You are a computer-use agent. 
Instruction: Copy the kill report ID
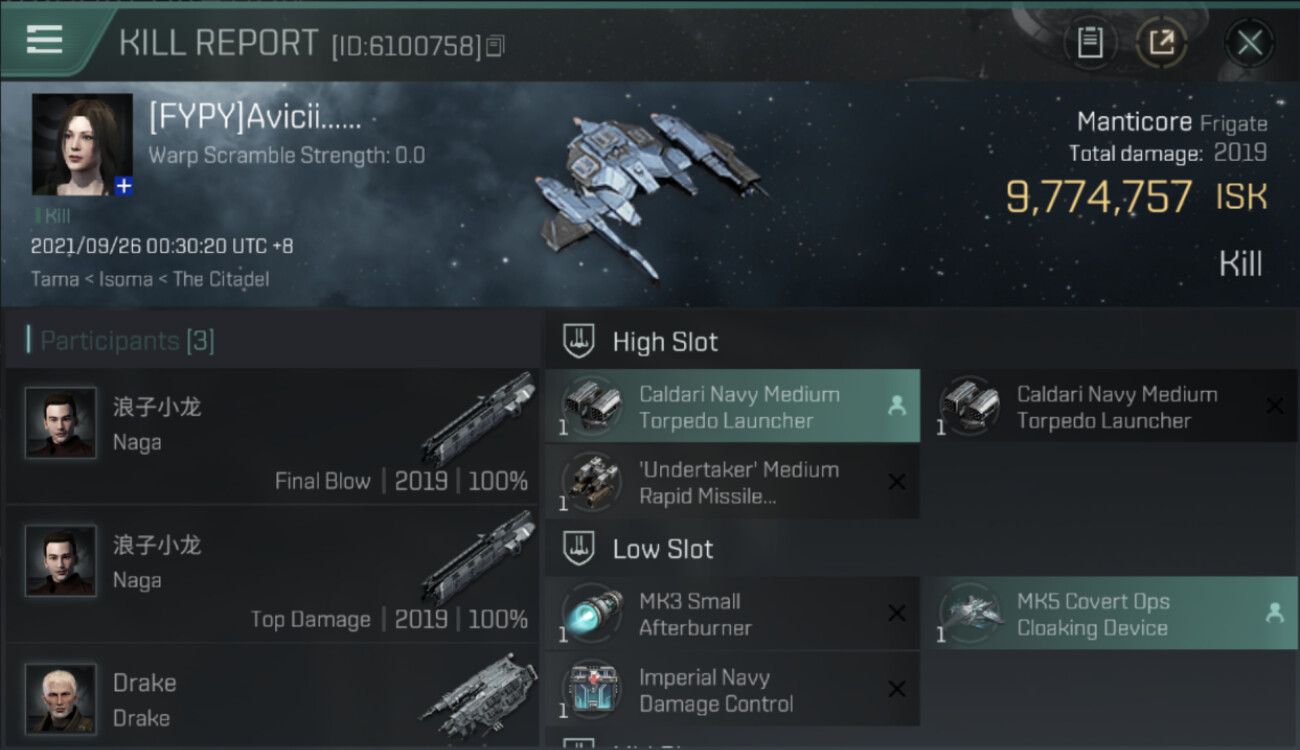(x=496, y=45)
